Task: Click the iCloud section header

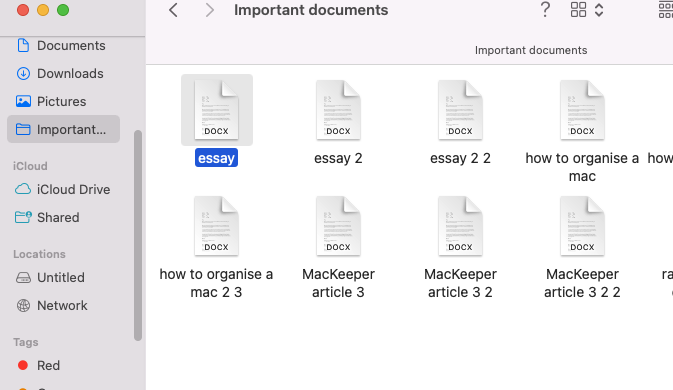Action: (30, 166)
